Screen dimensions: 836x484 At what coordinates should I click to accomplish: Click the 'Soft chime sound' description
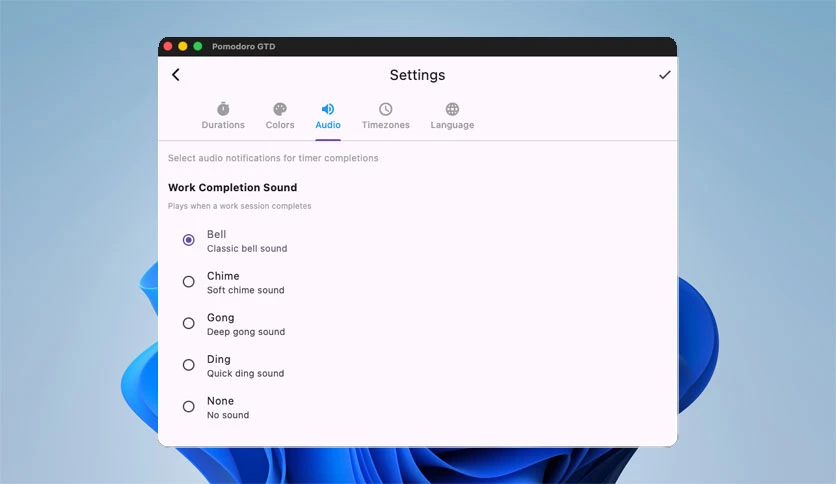click(245, 290)
